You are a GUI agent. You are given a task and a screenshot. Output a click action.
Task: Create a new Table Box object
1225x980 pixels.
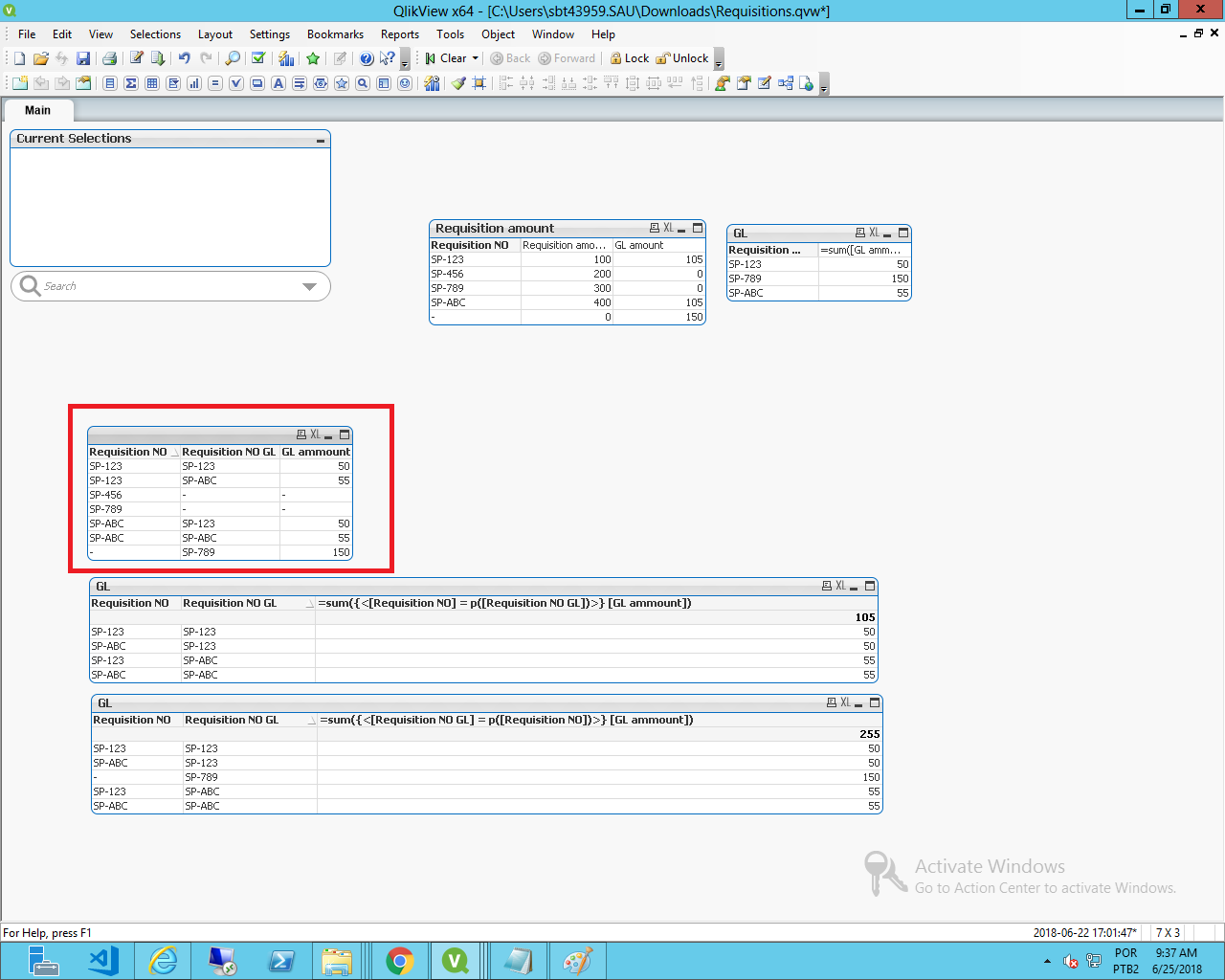(152, 83)
